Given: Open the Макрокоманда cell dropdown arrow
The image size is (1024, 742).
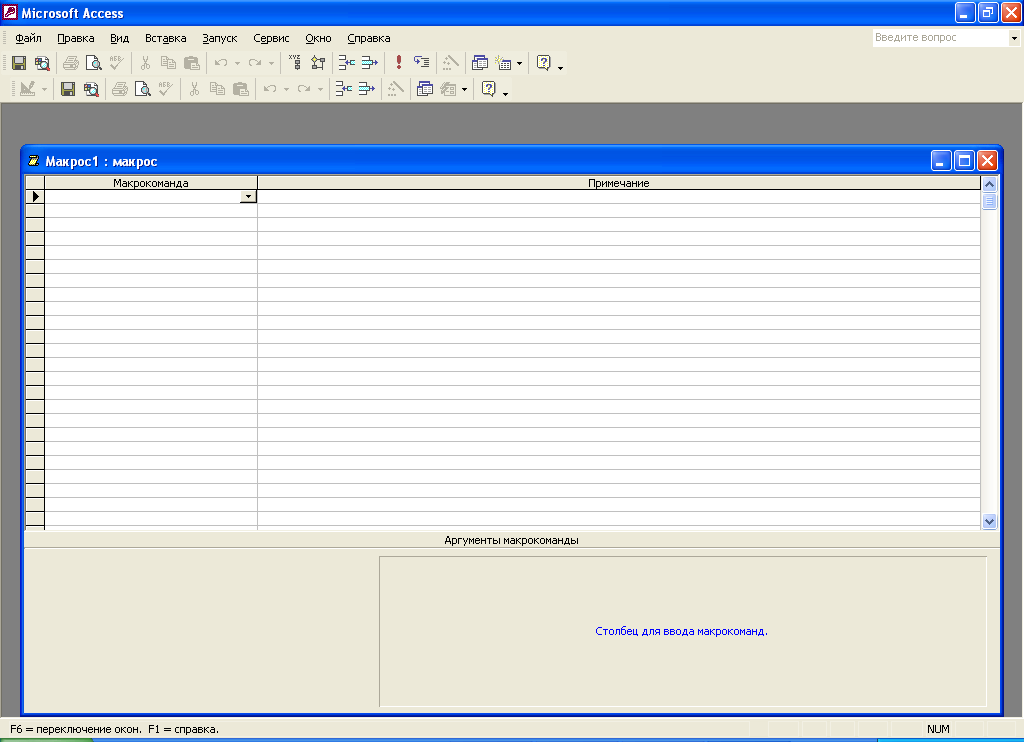Looking at the screenshot, I should (248, 197).
